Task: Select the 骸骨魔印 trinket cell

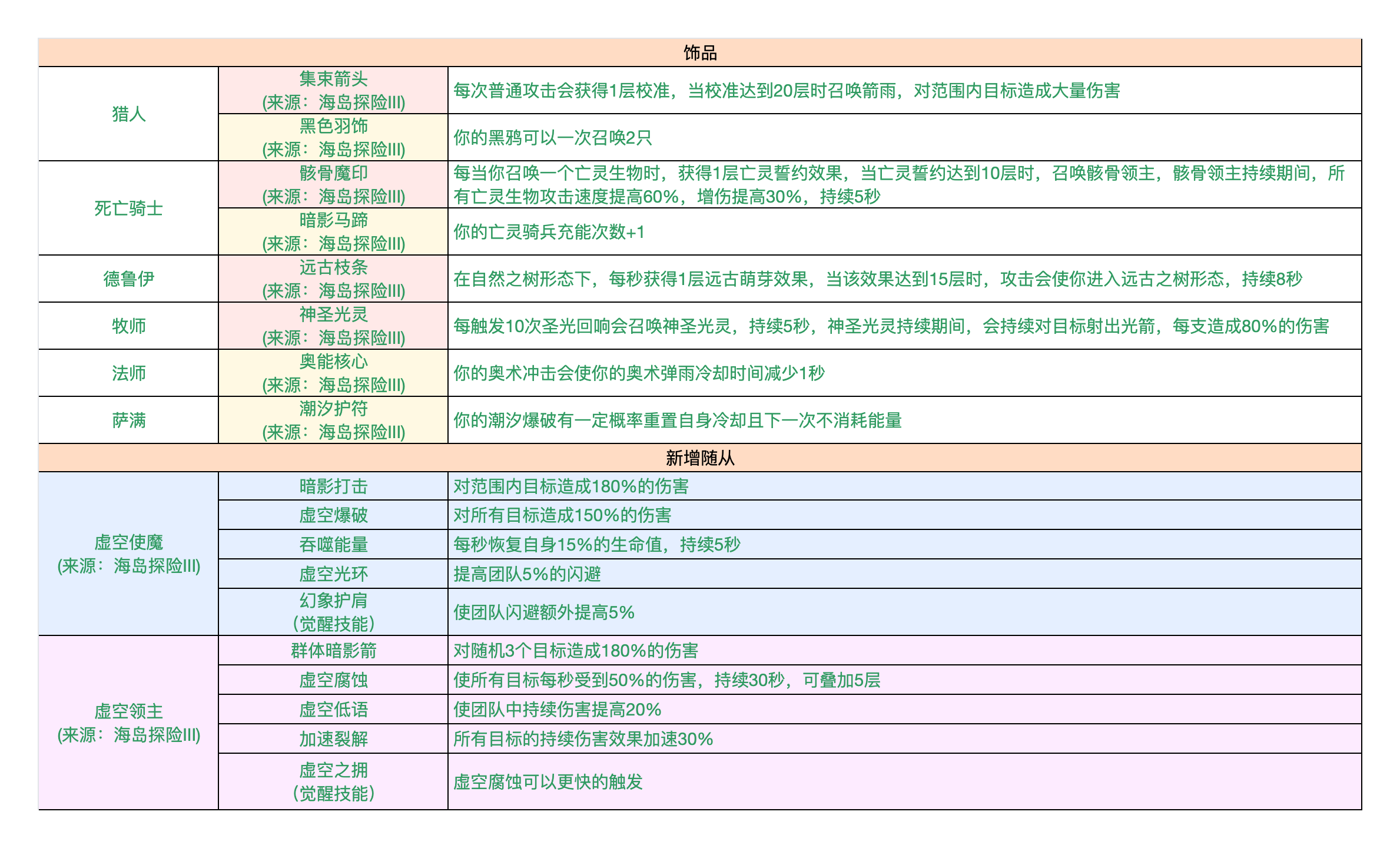Action: 333,184
